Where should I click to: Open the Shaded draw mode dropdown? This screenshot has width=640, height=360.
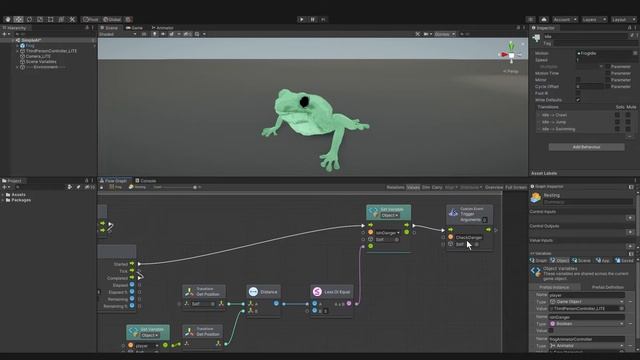click(118, 34)
